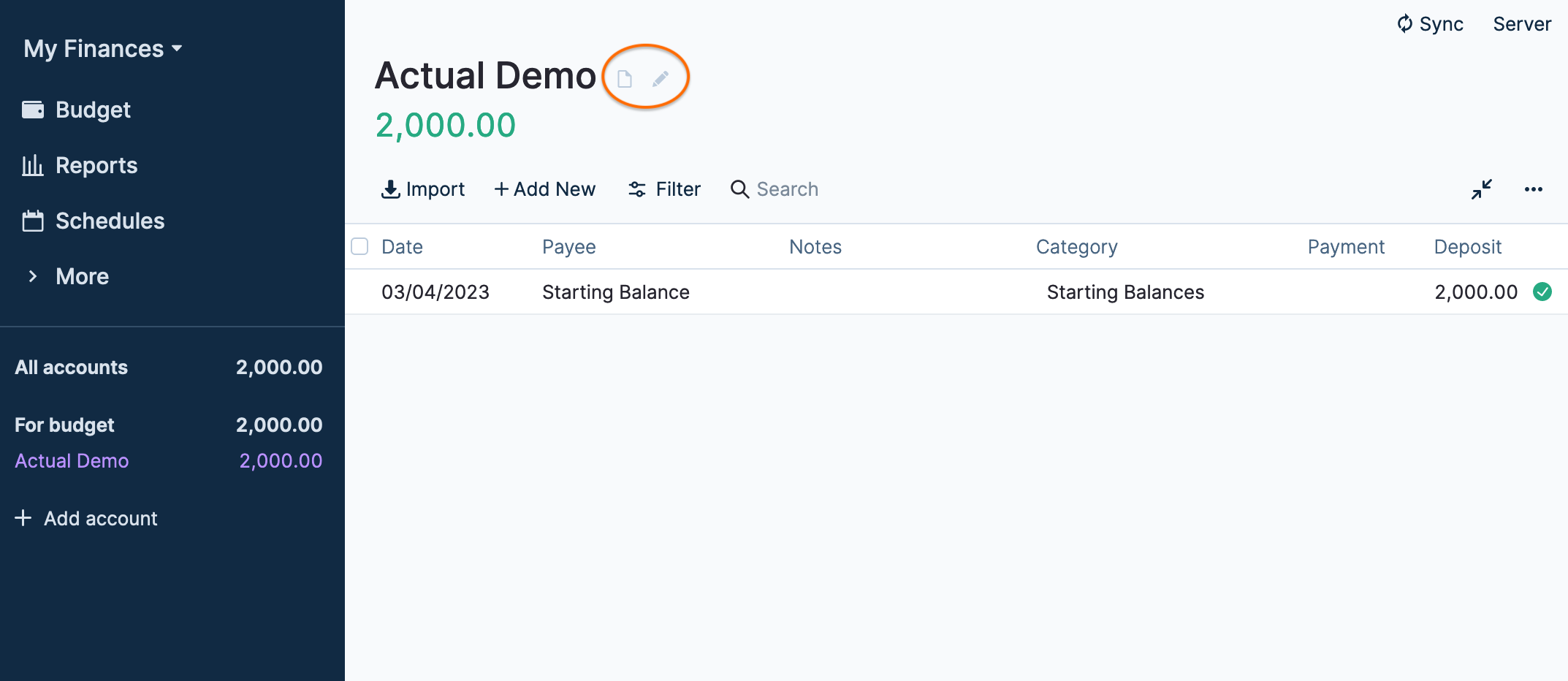
Task: Click the Filter sliders icon
Action: [637, 189]
